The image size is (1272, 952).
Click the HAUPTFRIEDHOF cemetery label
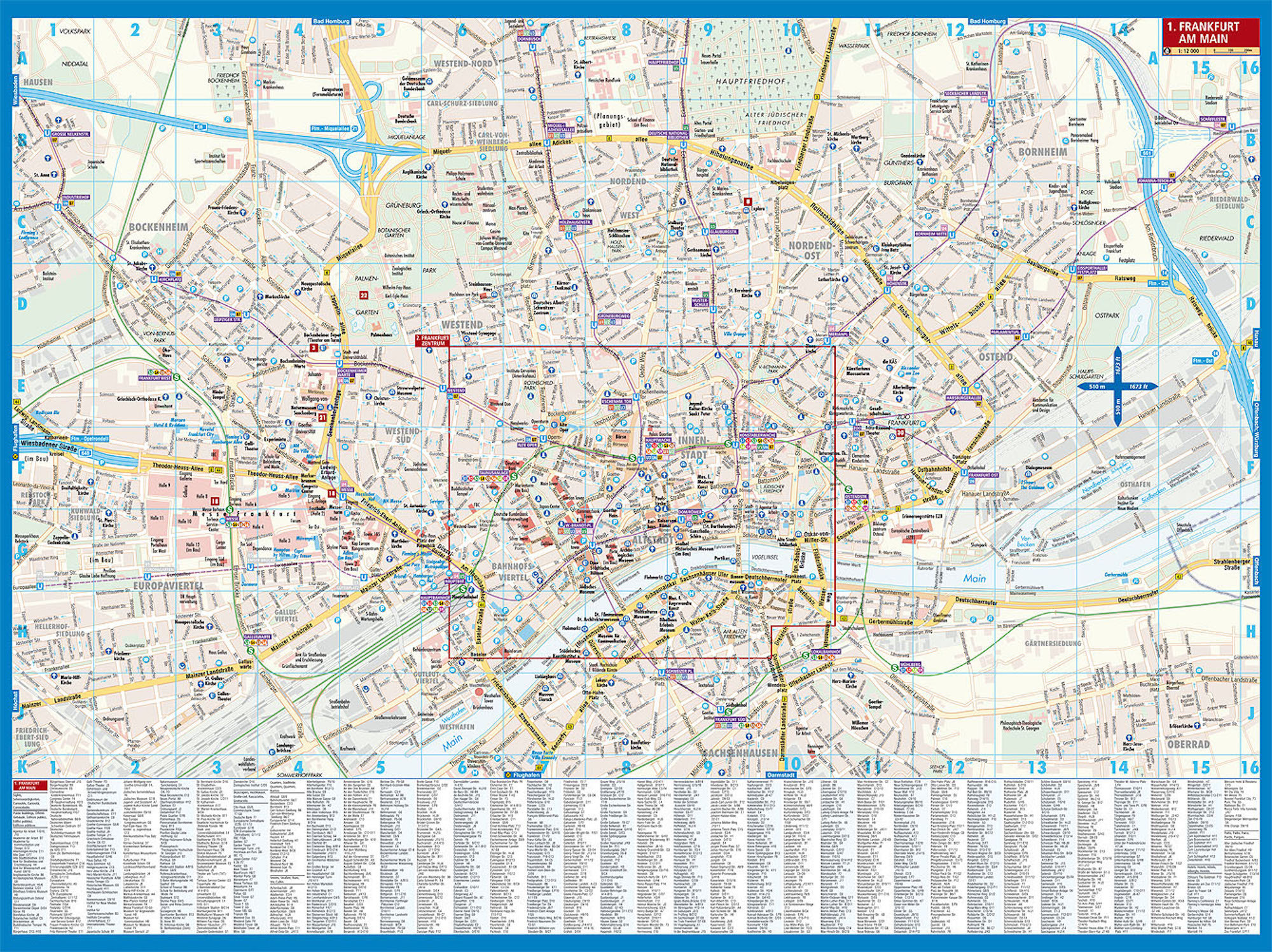pos(750,81)
